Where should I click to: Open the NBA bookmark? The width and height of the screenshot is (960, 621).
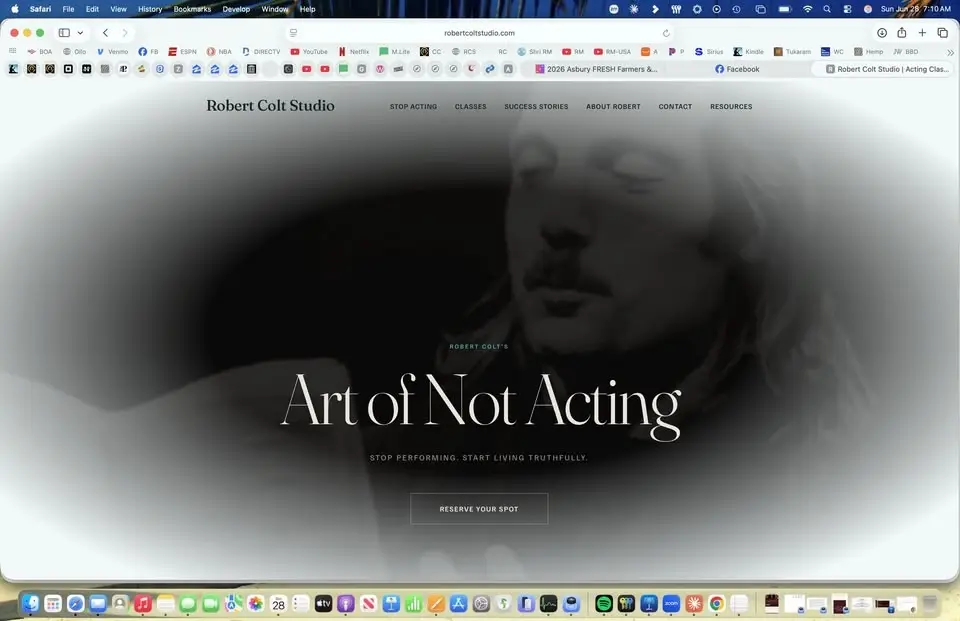pos(219,52)
